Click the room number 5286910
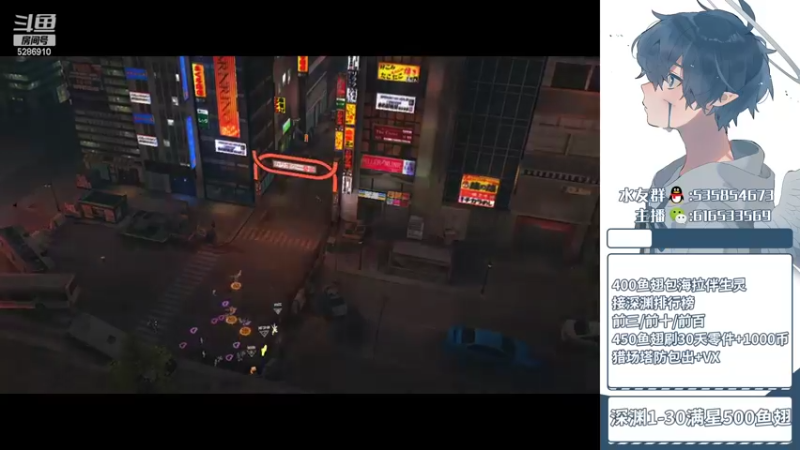Viewport: 800px width, 450px height. [x=34, y=52]
